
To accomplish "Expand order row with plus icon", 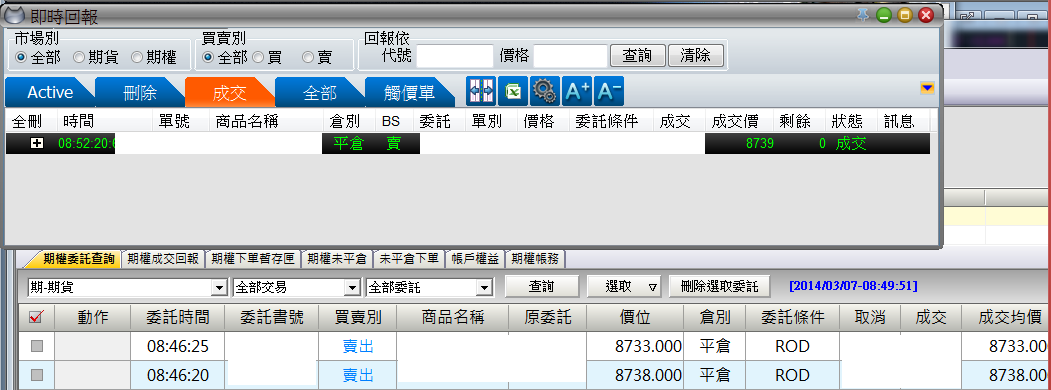I will click(37, 143).
